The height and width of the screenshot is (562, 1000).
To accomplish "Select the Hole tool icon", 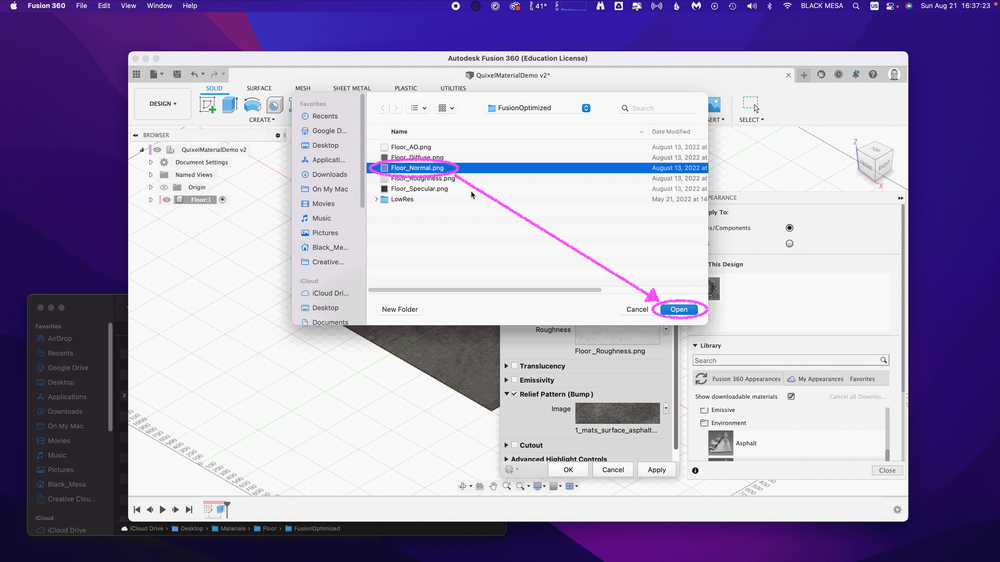I will click(275, 105).
